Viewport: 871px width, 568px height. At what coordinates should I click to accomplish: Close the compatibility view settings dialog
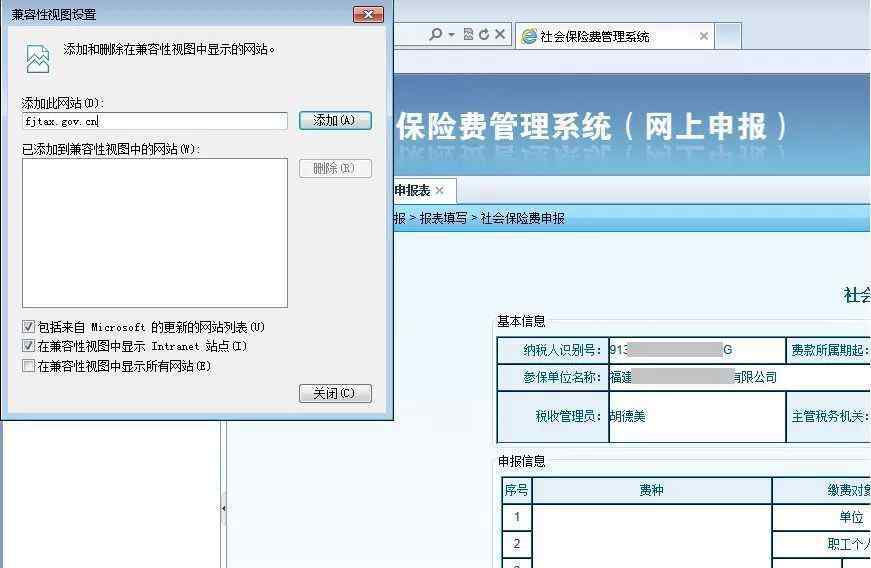click(x=335, y=393)
